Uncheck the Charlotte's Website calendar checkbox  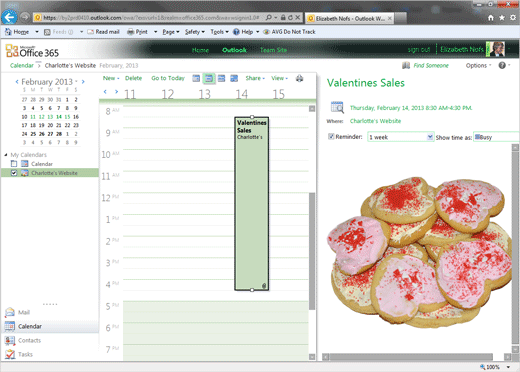click(x=14, y=173)
